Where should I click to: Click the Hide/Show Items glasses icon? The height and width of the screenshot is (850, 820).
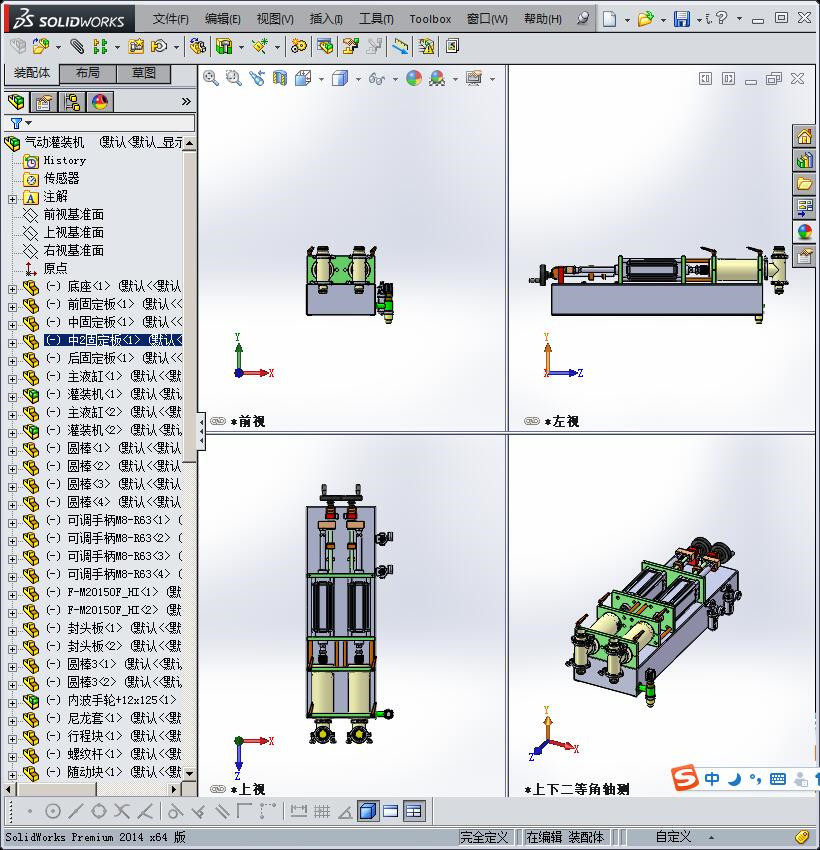pyautogui.click(x=377, y=79)
